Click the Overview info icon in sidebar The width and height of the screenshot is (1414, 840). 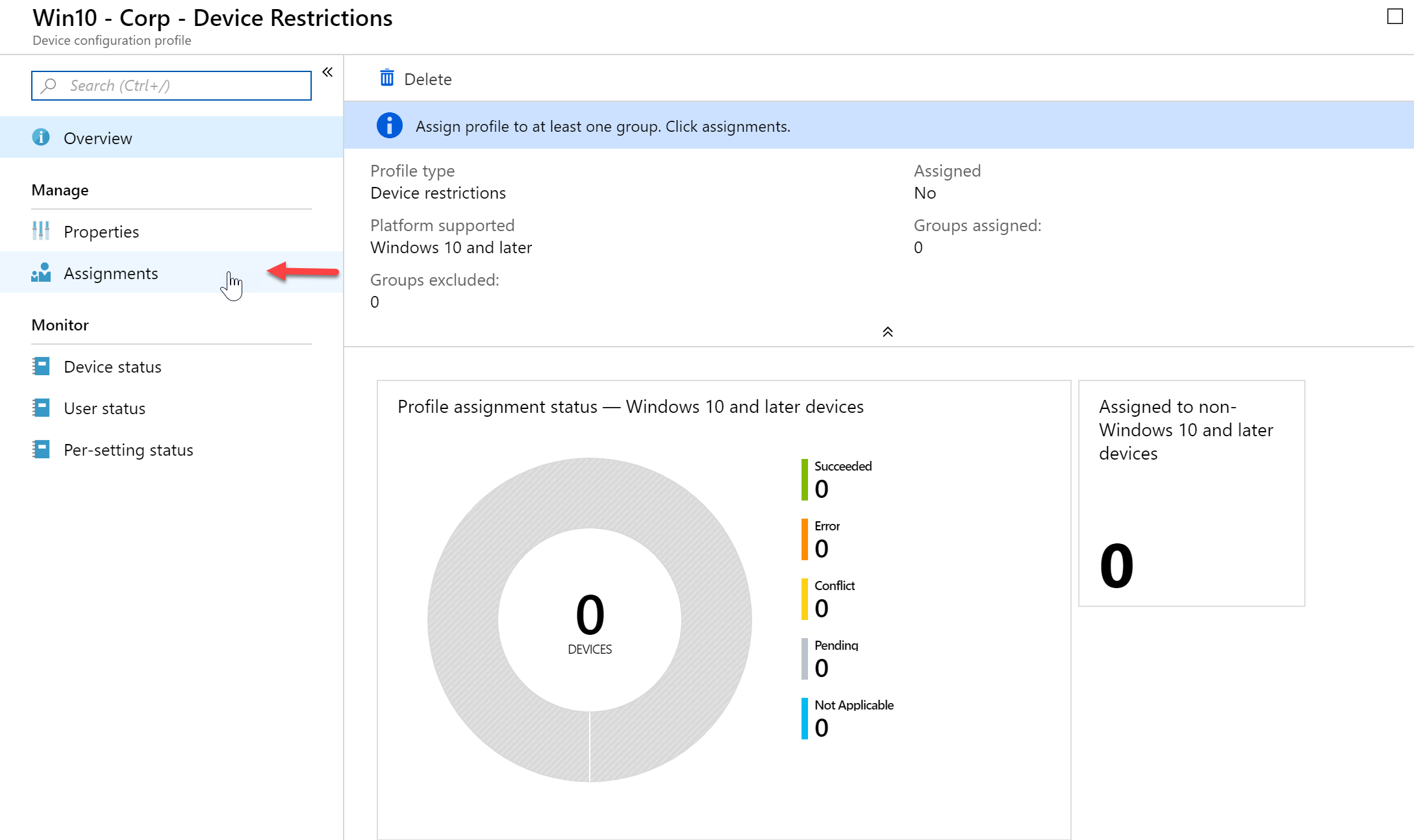pyautogui.click(x=41, y=138)
